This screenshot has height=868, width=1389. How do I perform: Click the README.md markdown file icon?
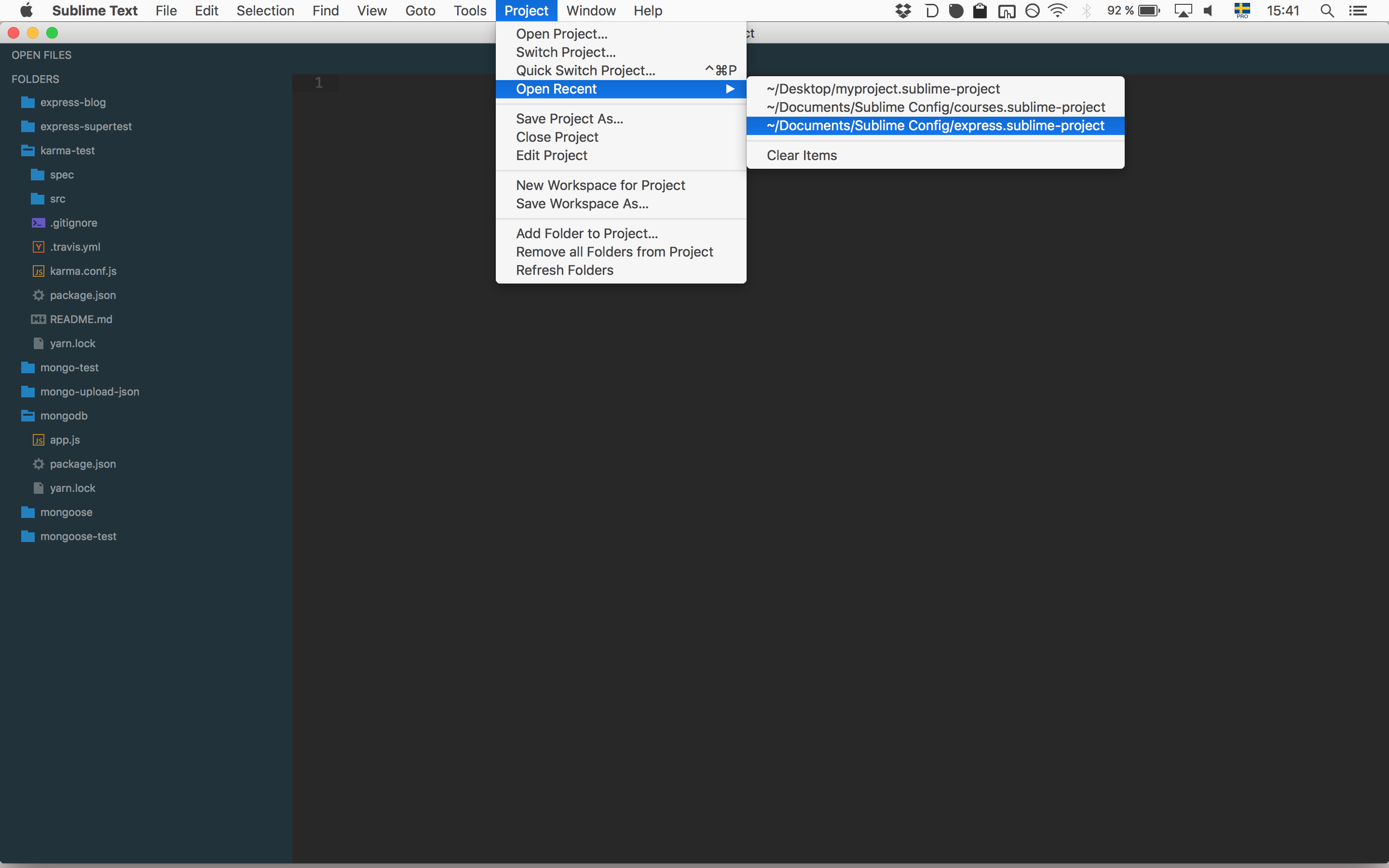(x=38, y=319)
